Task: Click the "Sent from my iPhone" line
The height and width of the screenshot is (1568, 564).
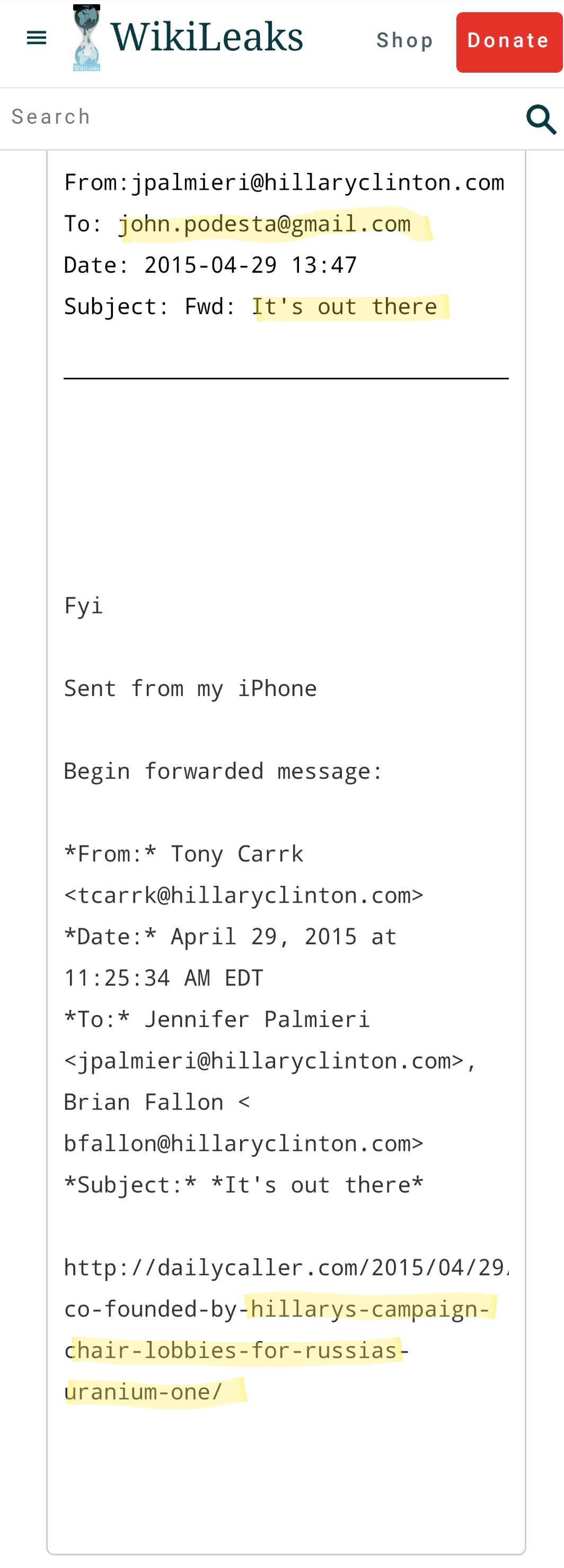Action: click(190, 689)
